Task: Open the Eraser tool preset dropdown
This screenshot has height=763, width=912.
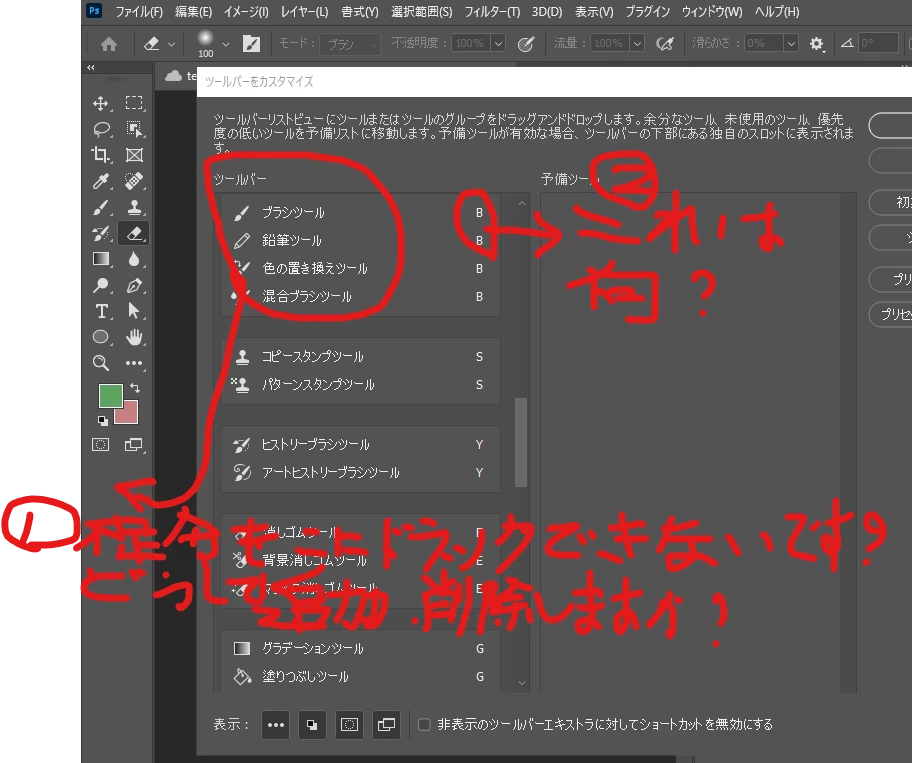Action: click(x=171, y=44)
